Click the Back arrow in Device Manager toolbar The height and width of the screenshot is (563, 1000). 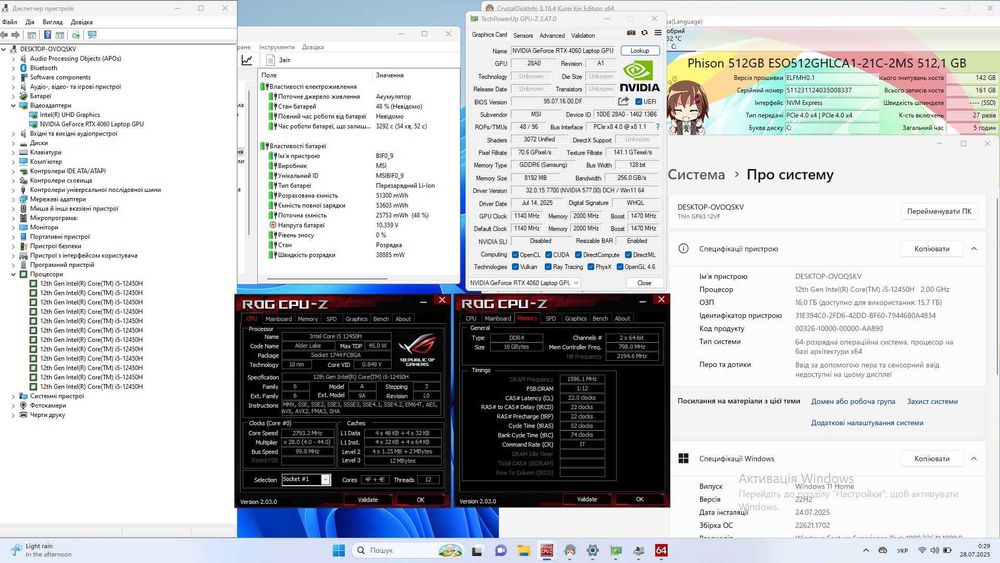(5, 35)
